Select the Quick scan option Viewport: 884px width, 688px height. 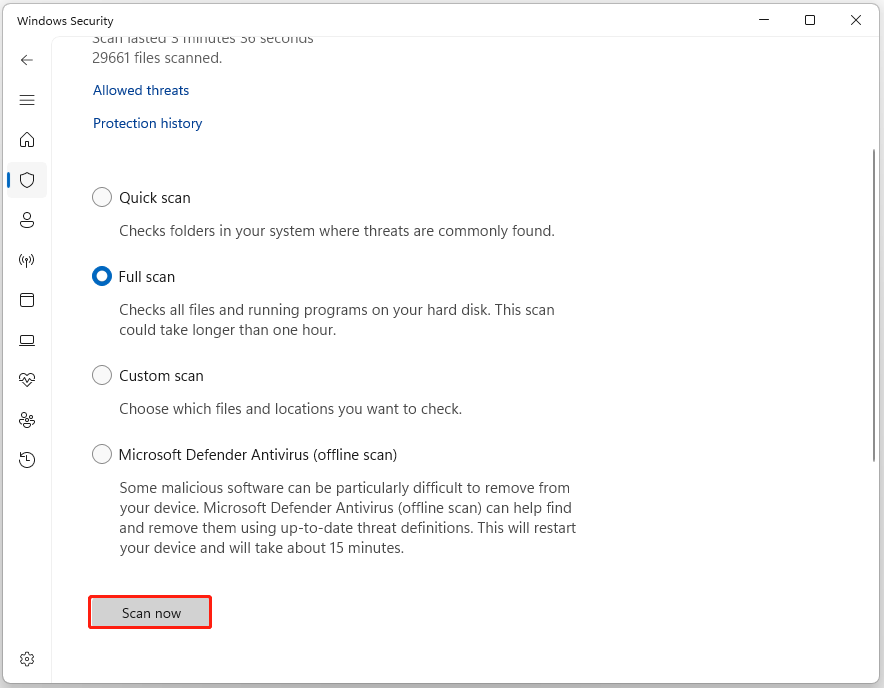pyautogui.click(x=101, y=197)
